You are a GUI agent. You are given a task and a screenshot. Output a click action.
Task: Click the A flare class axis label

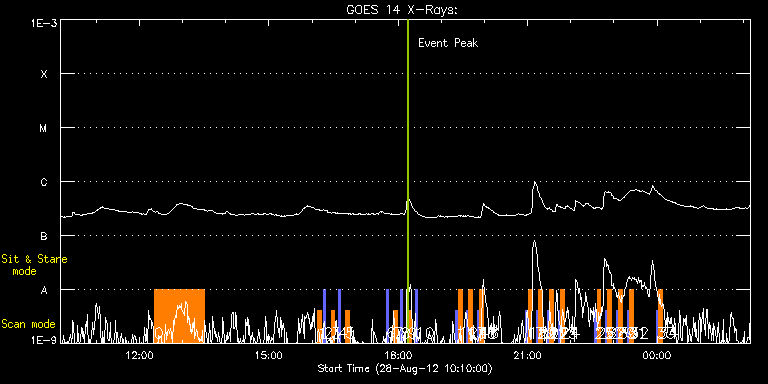pos(44,290)
